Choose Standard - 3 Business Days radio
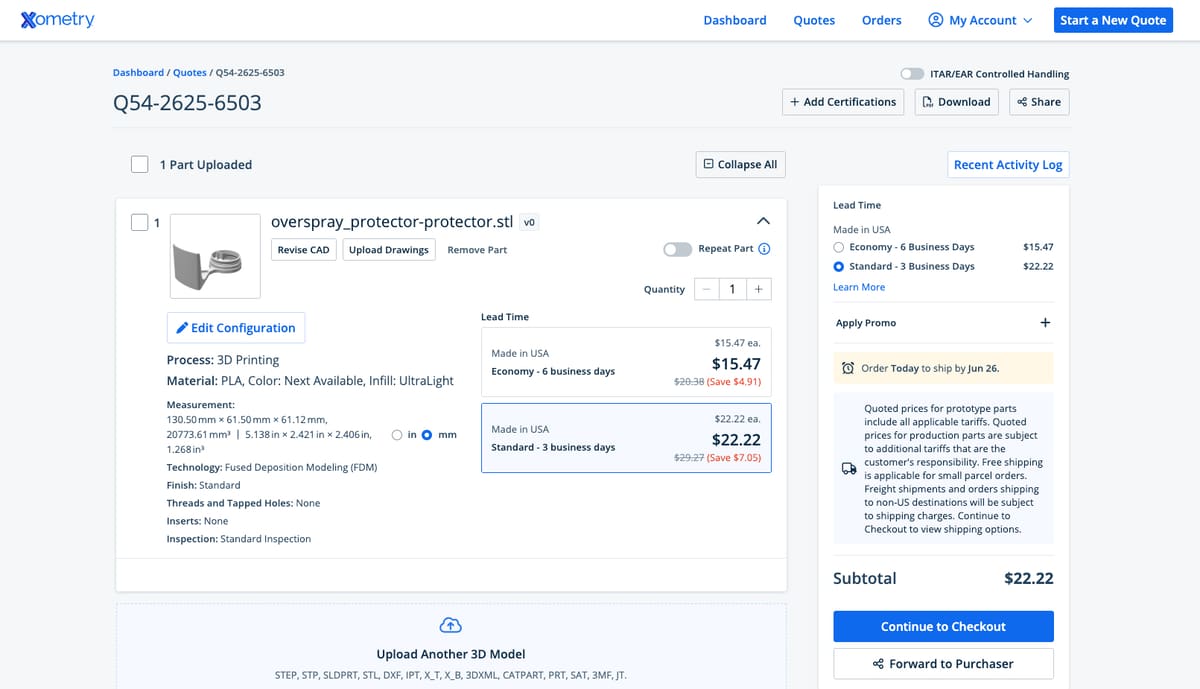 coord(838,267)
